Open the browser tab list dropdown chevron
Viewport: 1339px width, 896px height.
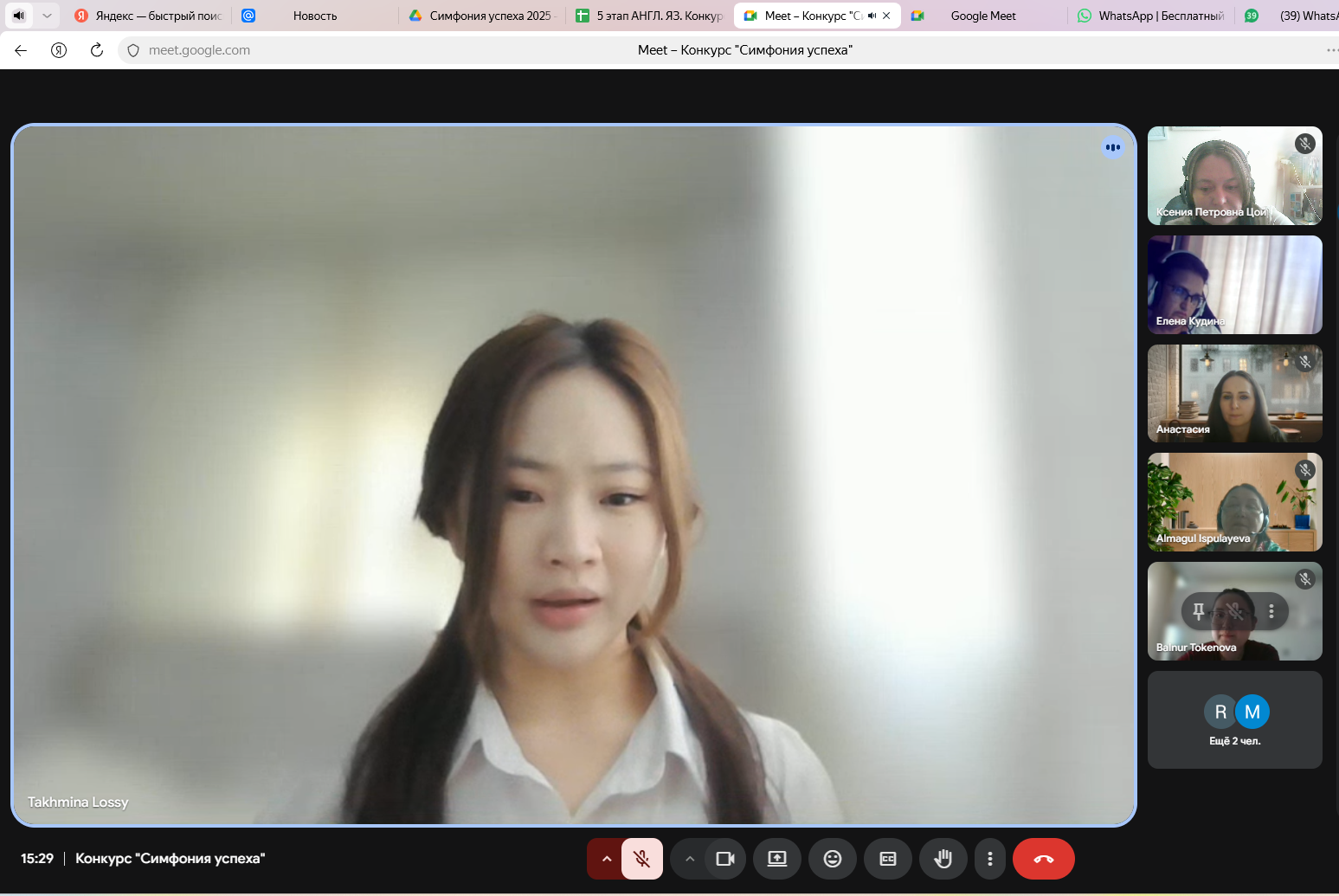click(x=47, y=16)
